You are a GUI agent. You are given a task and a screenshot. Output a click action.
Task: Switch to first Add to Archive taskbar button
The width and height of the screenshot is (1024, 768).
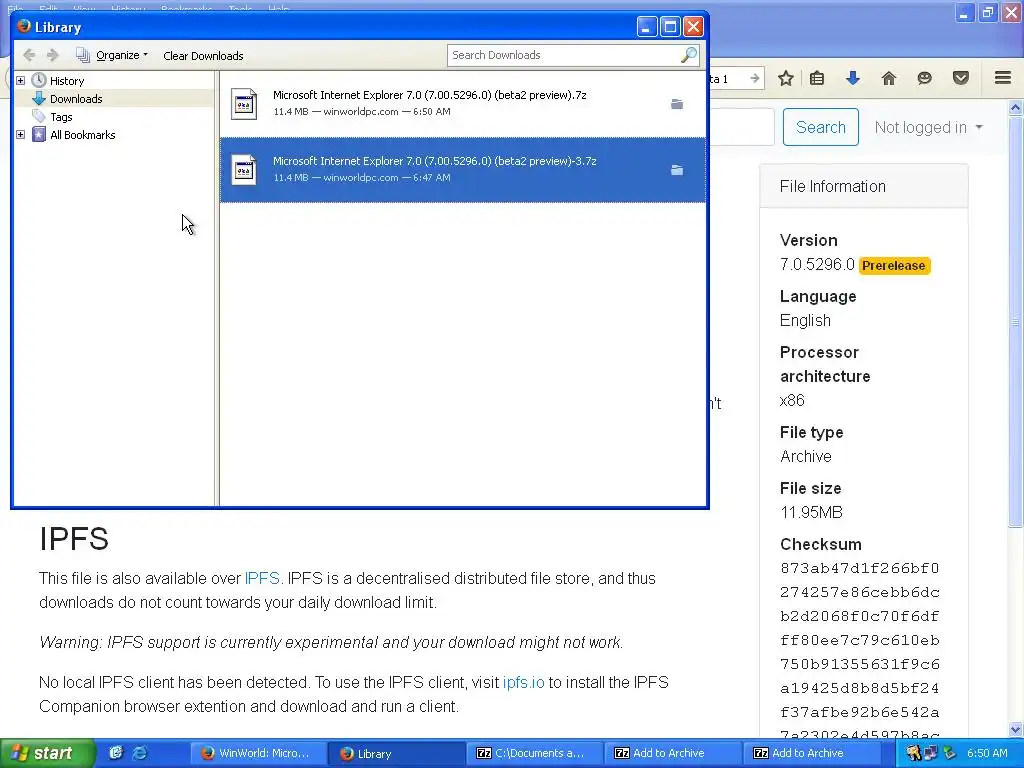pyautogui.click(x=673, y=754)
